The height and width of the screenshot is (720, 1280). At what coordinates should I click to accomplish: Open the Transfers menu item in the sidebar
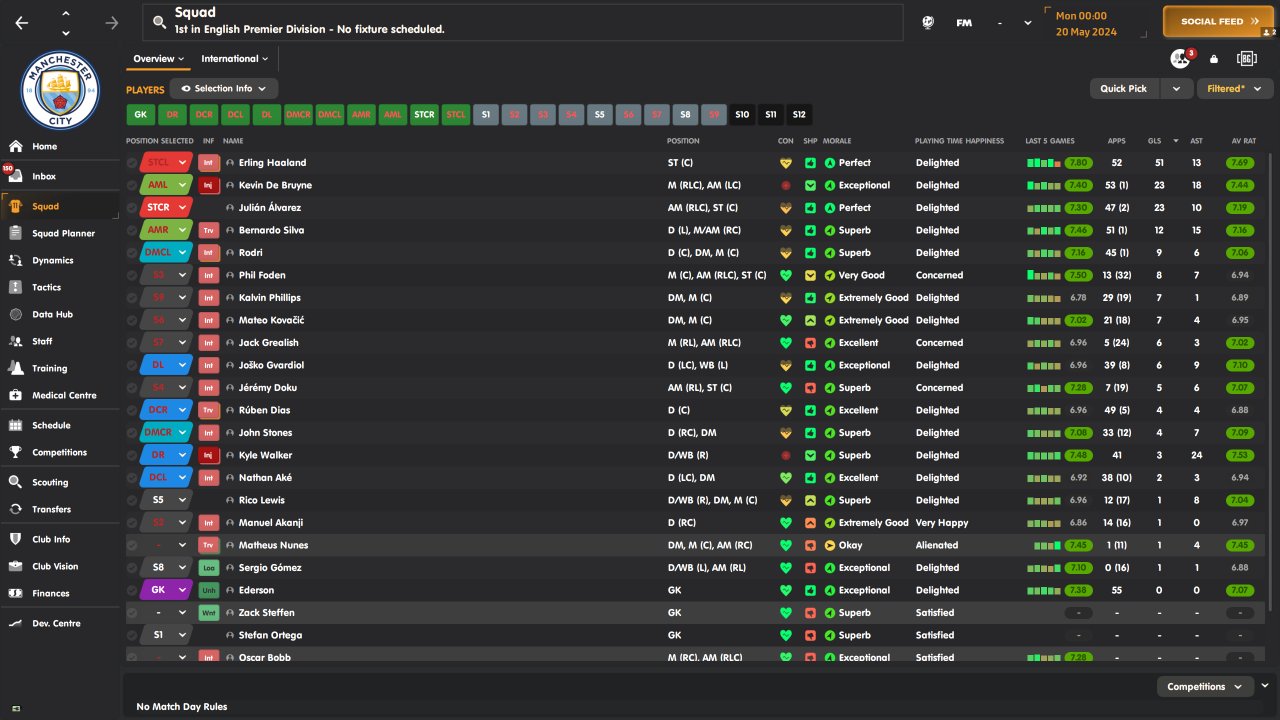click(x=51, y=509)
